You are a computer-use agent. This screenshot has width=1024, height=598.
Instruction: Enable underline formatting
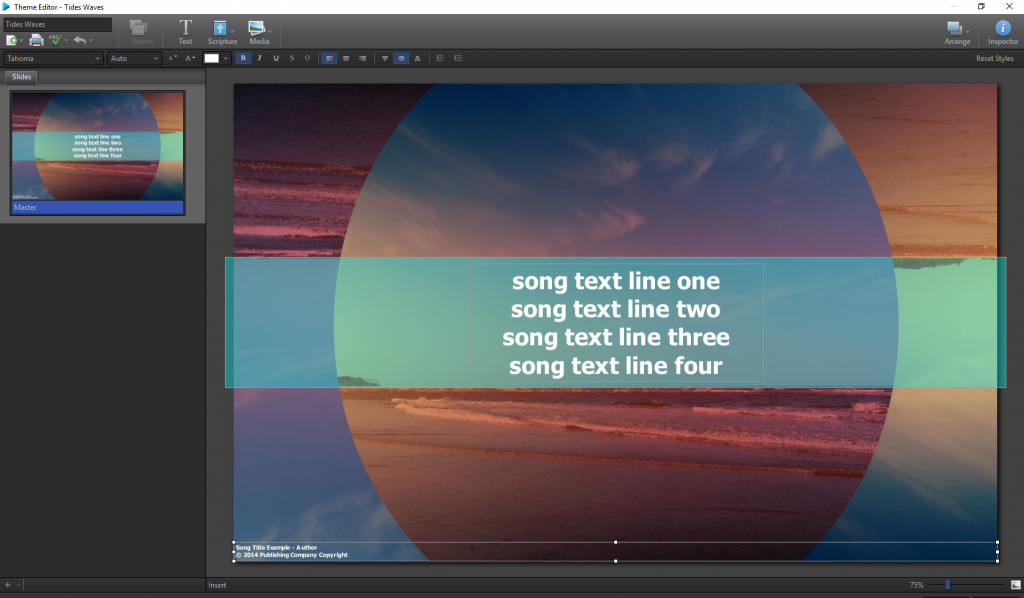click(275, 58)
